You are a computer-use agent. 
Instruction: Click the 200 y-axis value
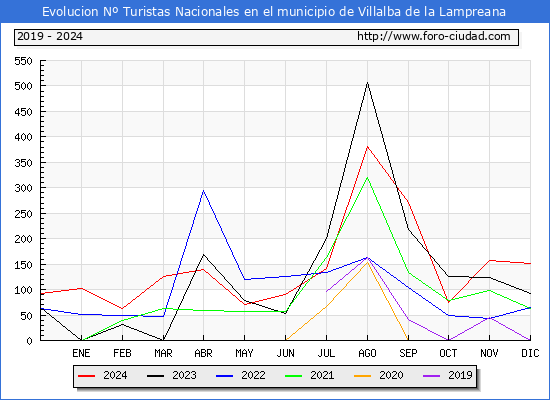point(23,239)
